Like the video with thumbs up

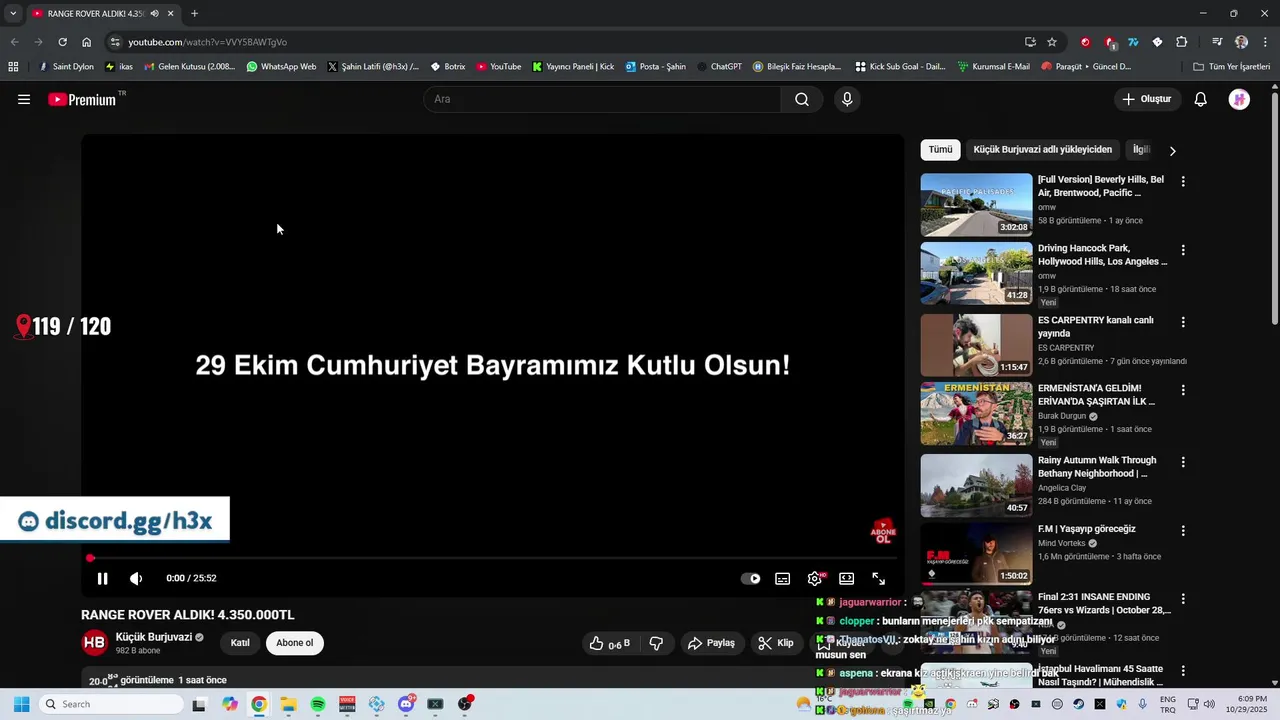pyautogui.click(x=609, y=643)
